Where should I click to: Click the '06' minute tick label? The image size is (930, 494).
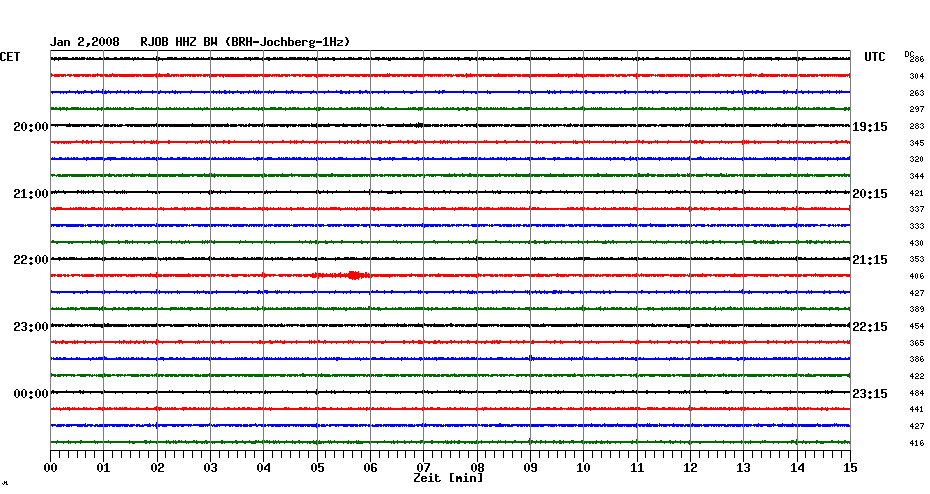click(x=371, y=468)
